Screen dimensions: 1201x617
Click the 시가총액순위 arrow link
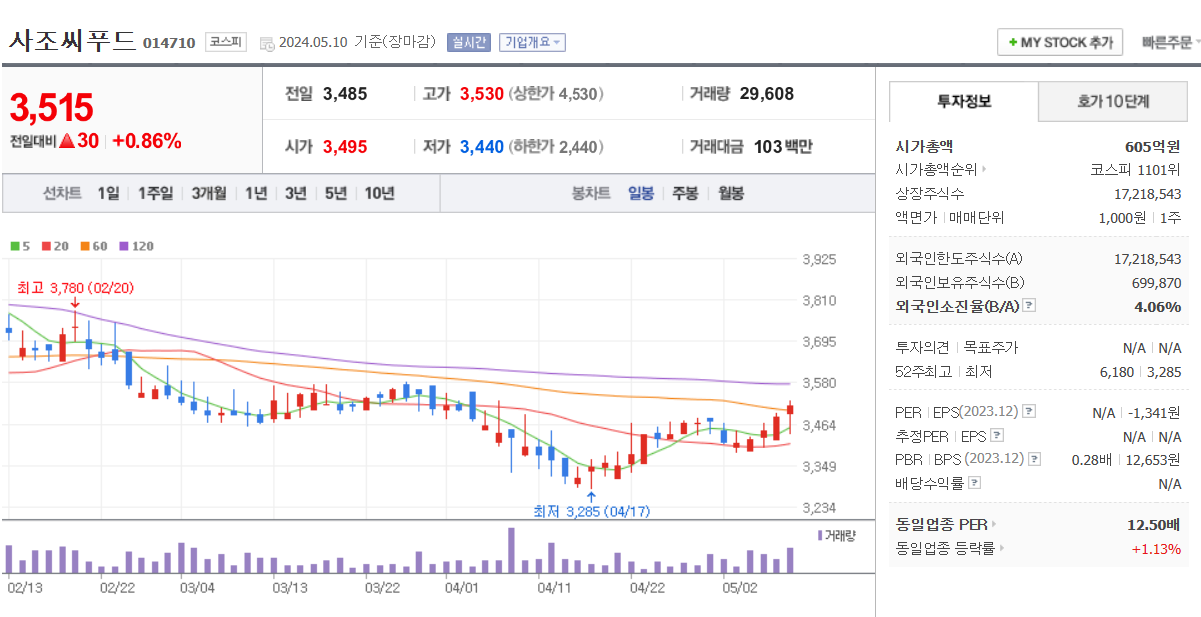(x=939, y=170)
